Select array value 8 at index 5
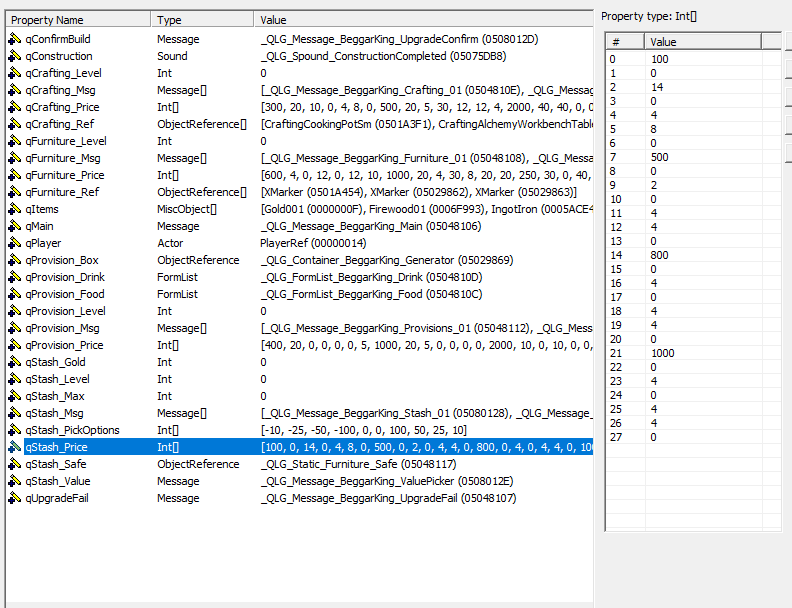The width and height of the screenshot is (792, 608). tap(654, 129)
